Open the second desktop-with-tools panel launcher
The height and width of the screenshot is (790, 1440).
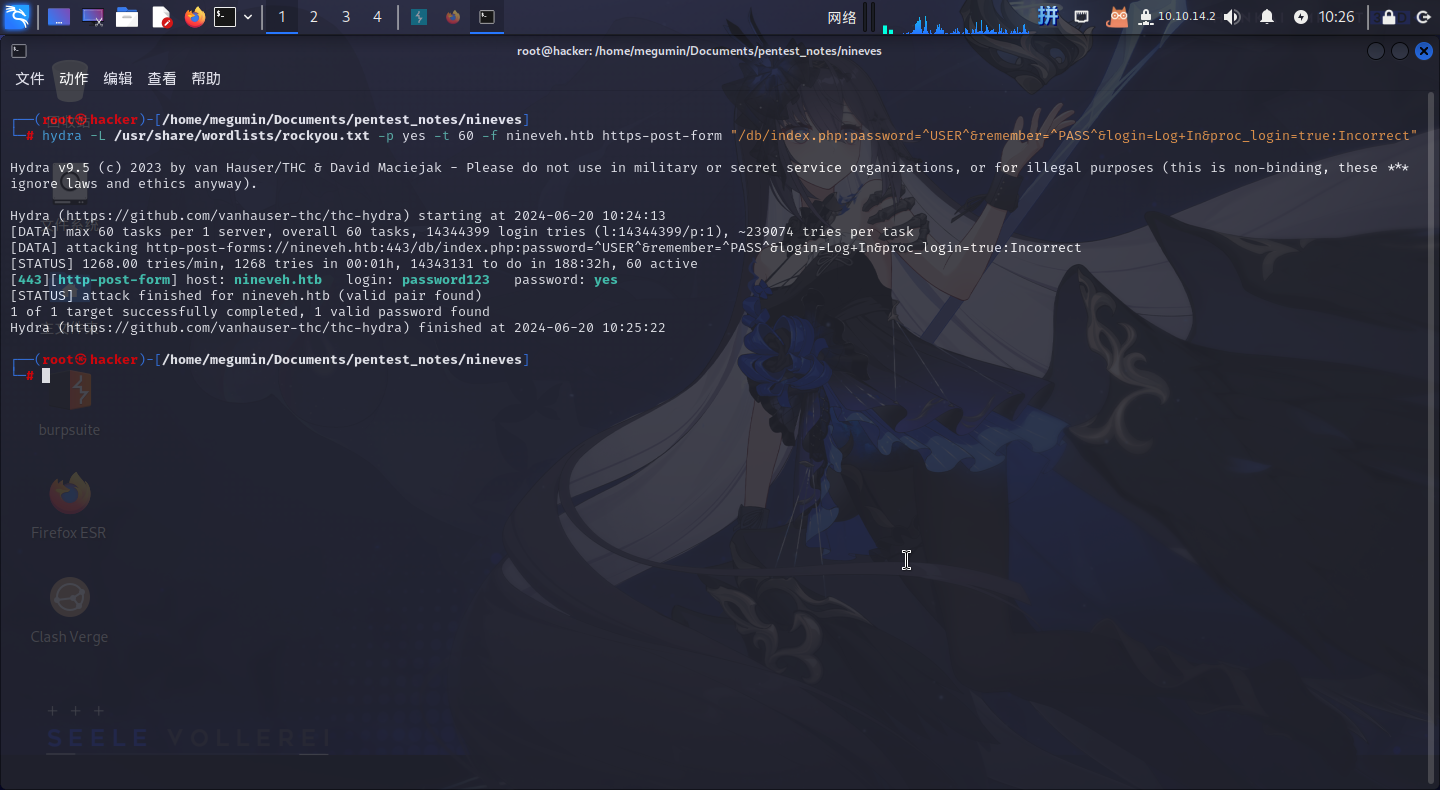point(93,17)
